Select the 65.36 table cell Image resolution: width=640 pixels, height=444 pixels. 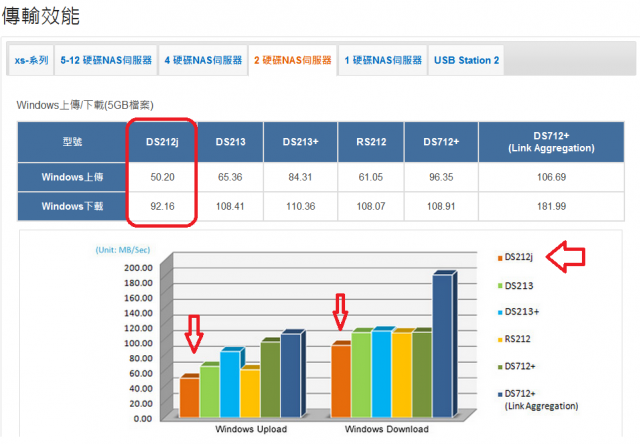click(231, 177)
